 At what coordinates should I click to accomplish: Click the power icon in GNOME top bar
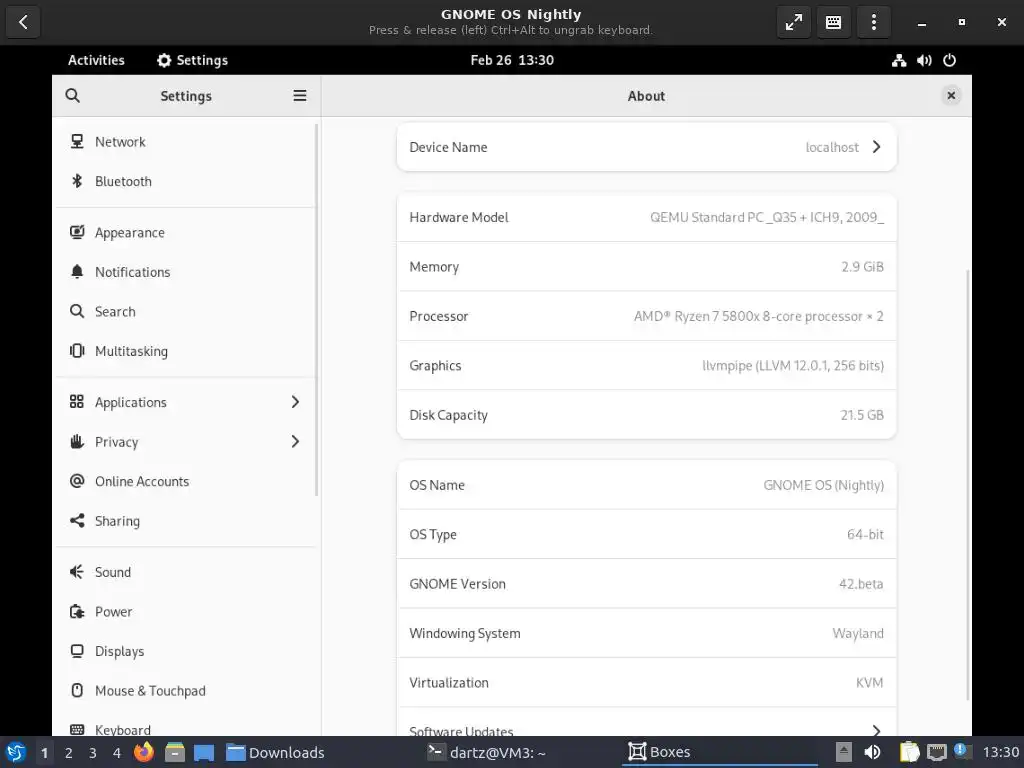click(x=950, y=60)
